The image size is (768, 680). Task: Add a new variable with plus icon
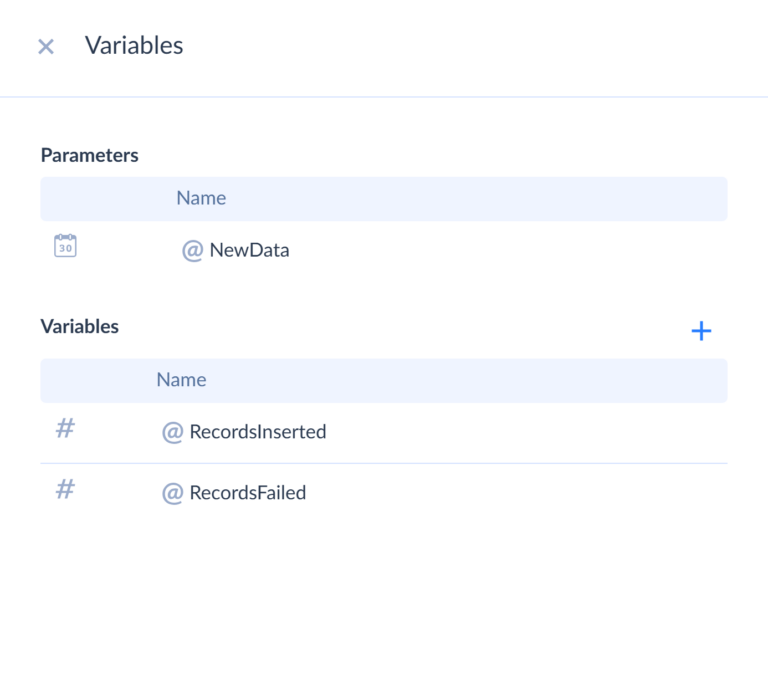[x=701, y=331]
